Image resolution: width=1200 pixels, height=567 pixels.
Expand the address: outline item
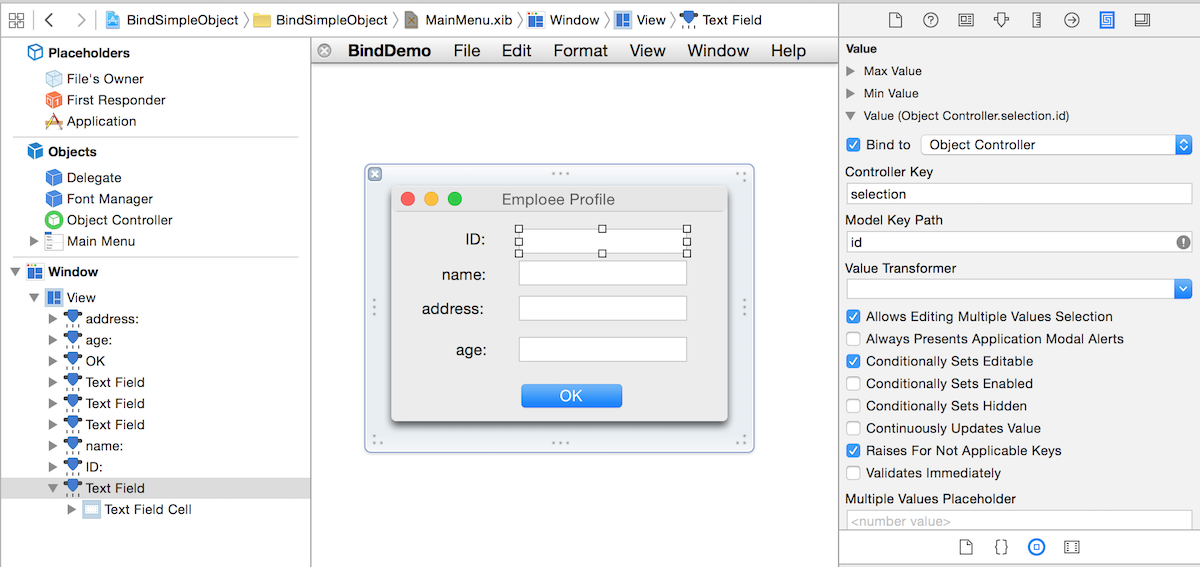click(53, 318)
